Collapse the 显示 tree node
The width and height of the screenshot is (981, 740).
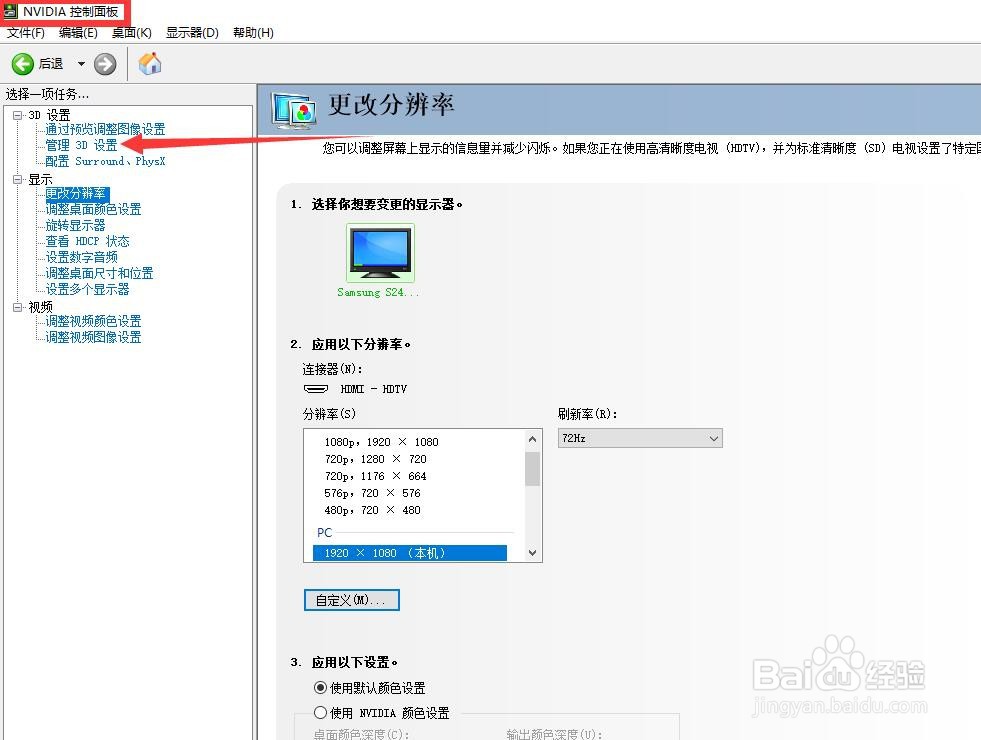[18, 180]
